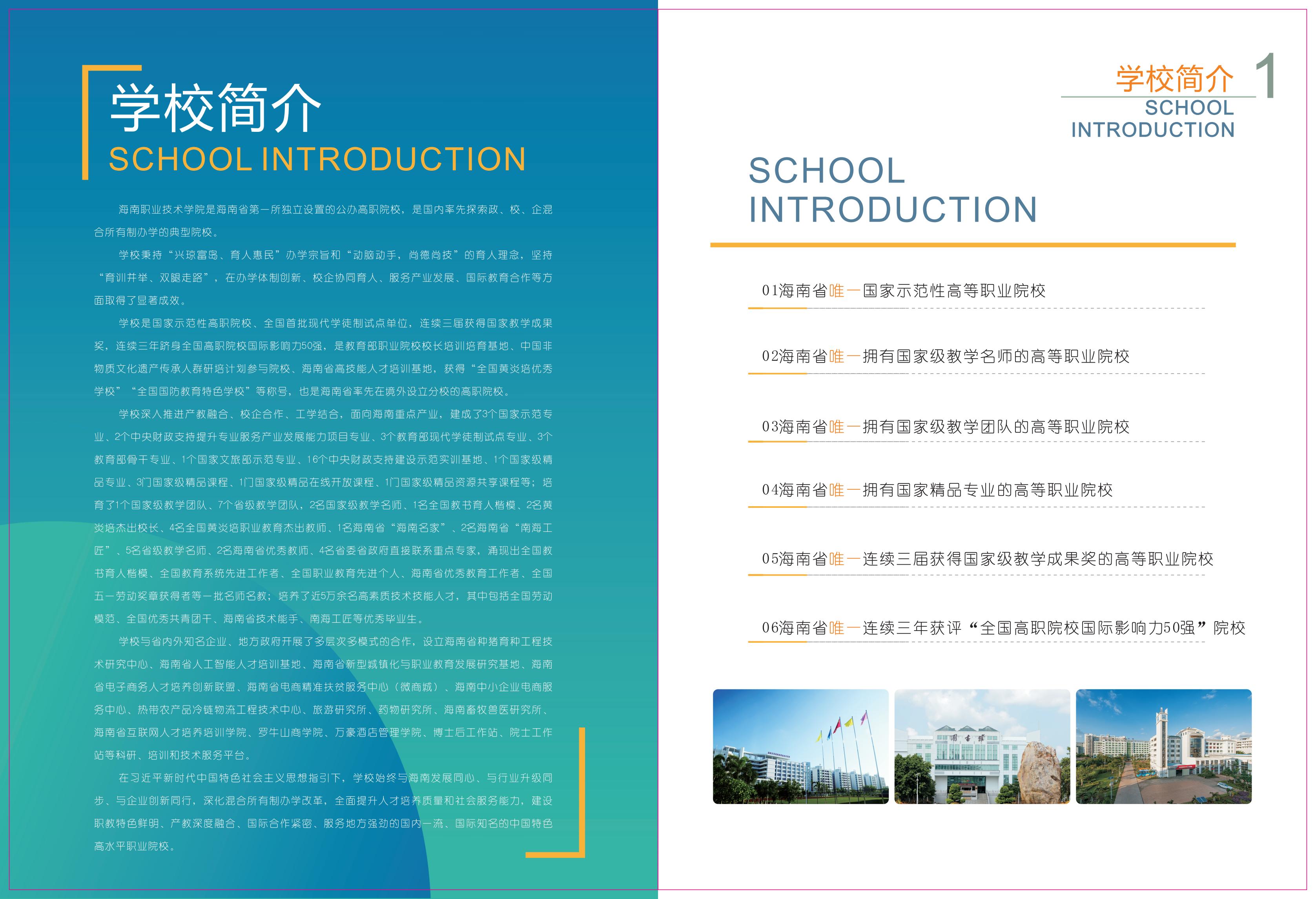Select item 03 about 国家级教学团队

[x=946, y=427]
